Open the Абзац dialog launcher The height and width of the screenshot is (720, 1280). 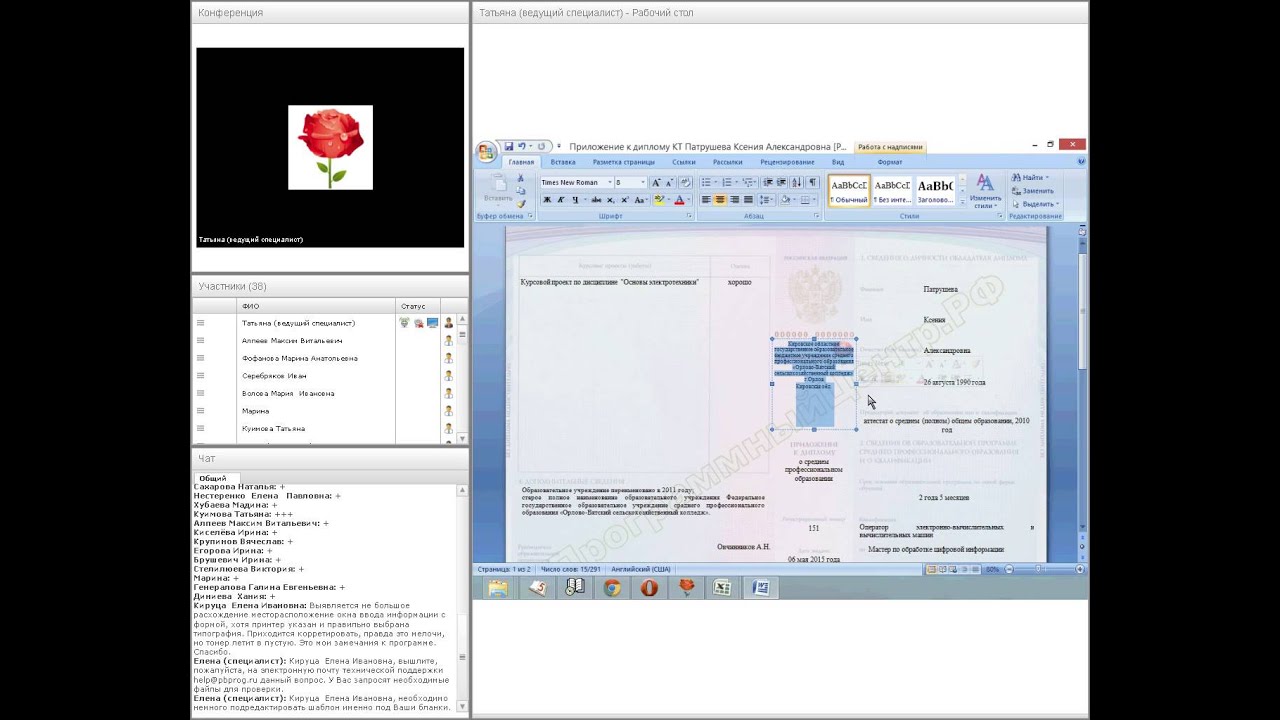[x=817, y=216]
